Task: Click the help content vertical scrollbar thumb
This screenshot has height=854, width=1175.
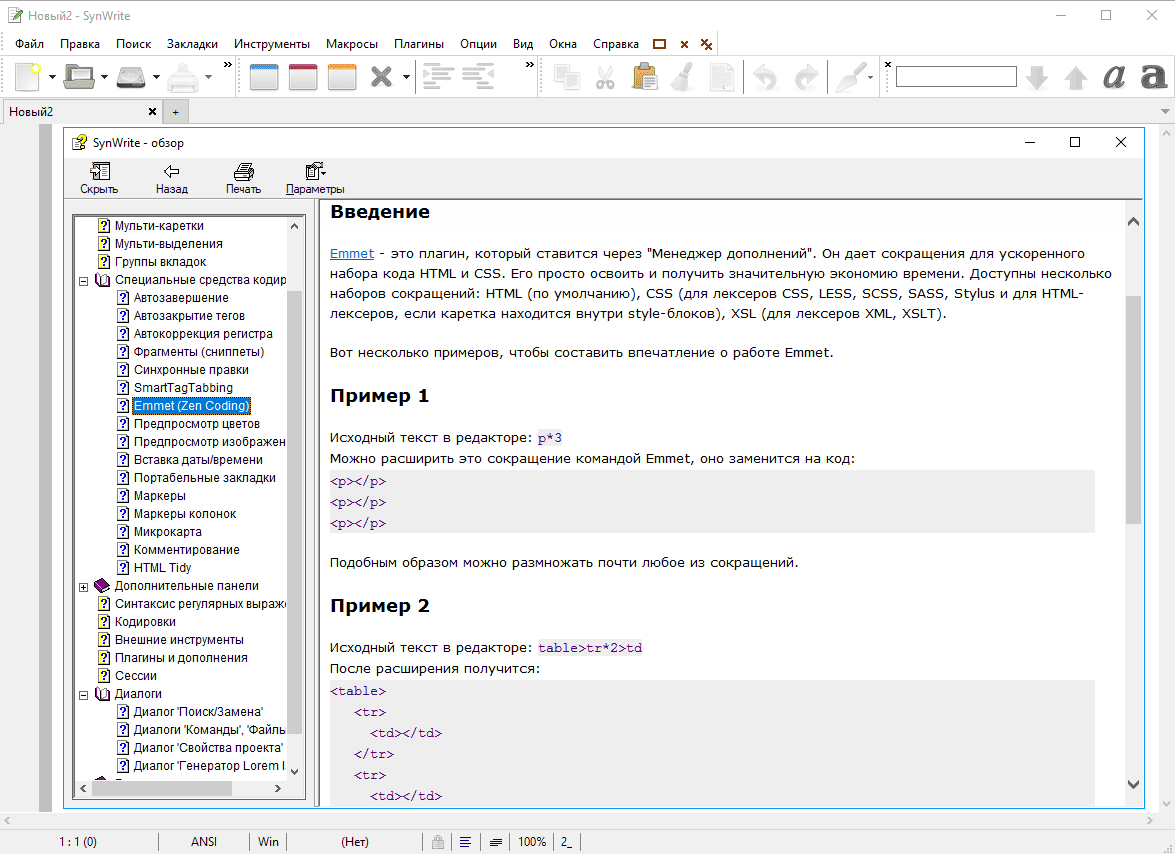Action: tap(1133, 410)
